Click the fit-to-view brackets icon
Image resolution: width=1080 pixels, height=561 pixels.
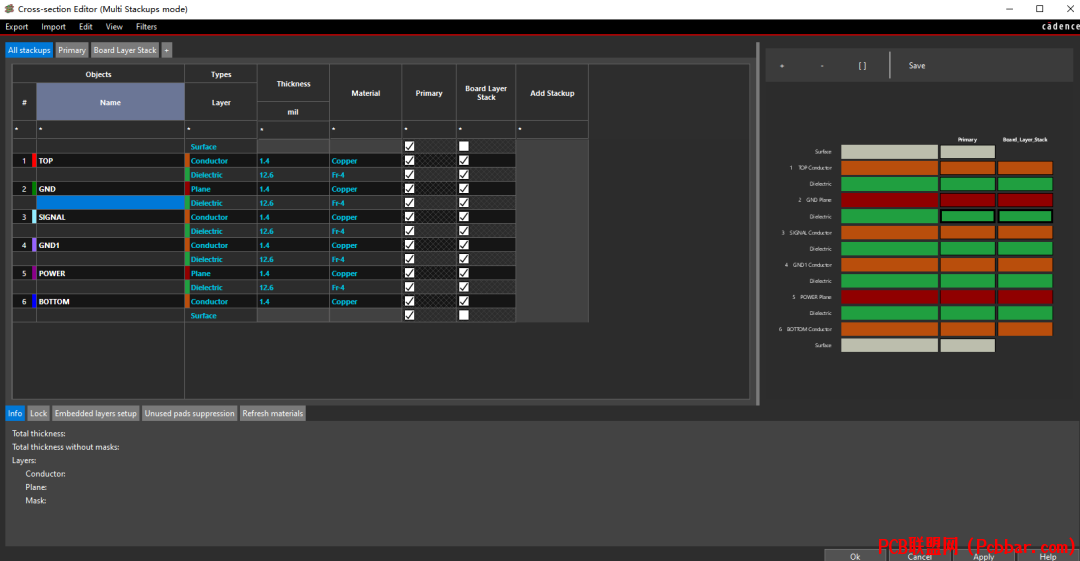[x=862, y=66]
